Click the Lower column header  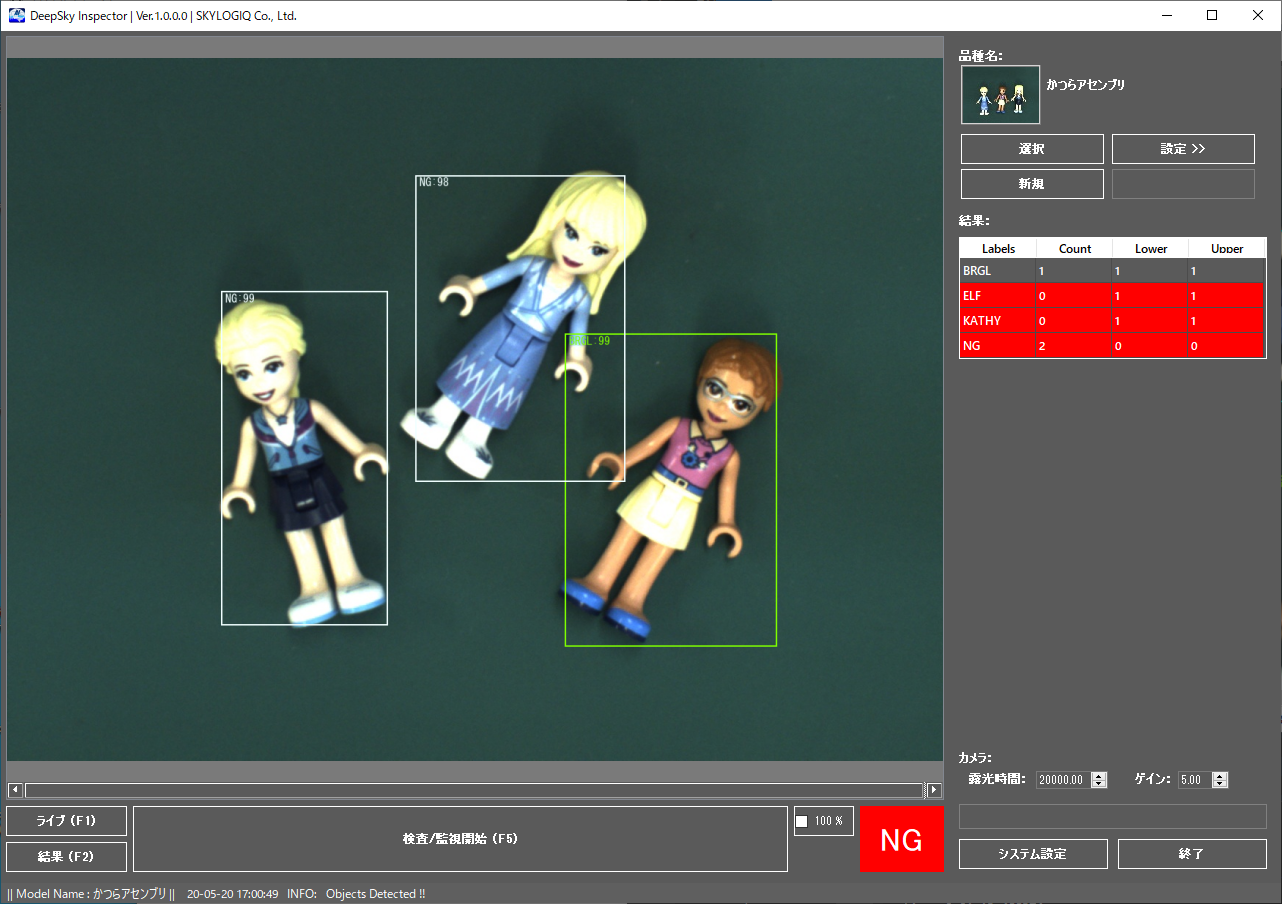(1151, 249)
